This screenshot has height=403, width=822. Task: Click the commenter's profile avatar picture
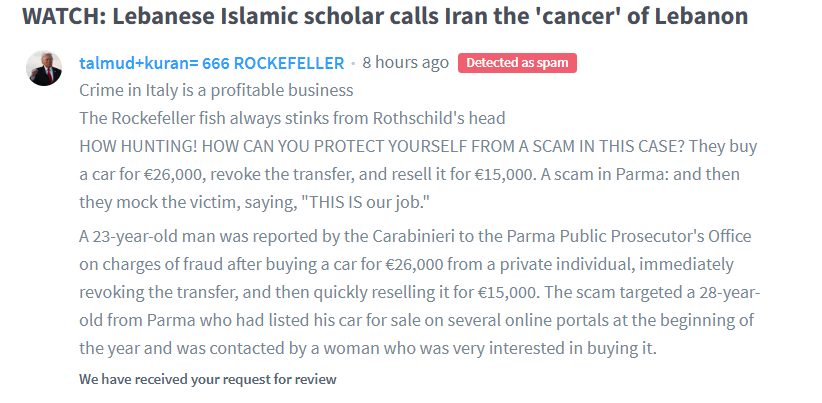coord(44,68)
